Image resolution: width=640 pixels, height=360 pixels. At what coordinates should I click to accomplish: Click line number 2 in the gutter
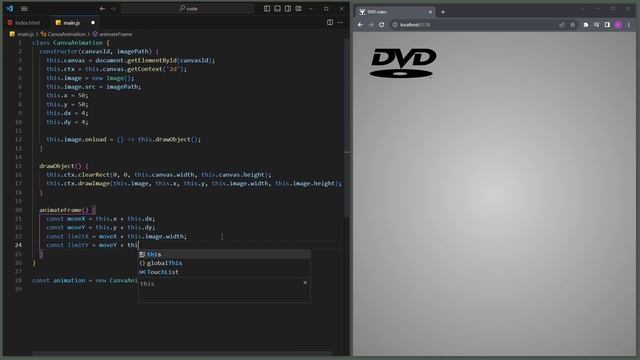click(20, 51)
